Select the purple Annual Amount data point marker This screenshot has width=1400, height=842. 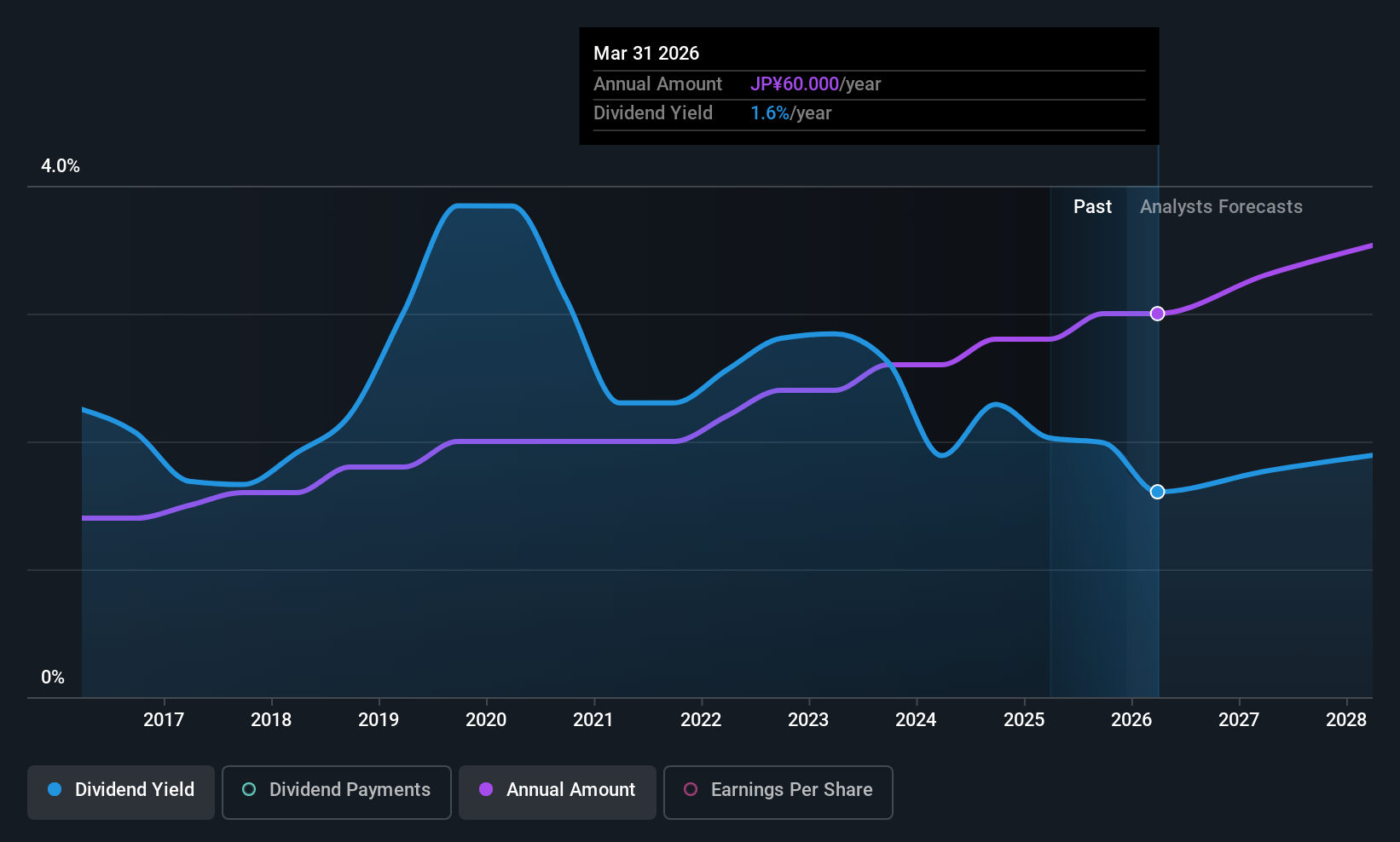point(1157,314)
